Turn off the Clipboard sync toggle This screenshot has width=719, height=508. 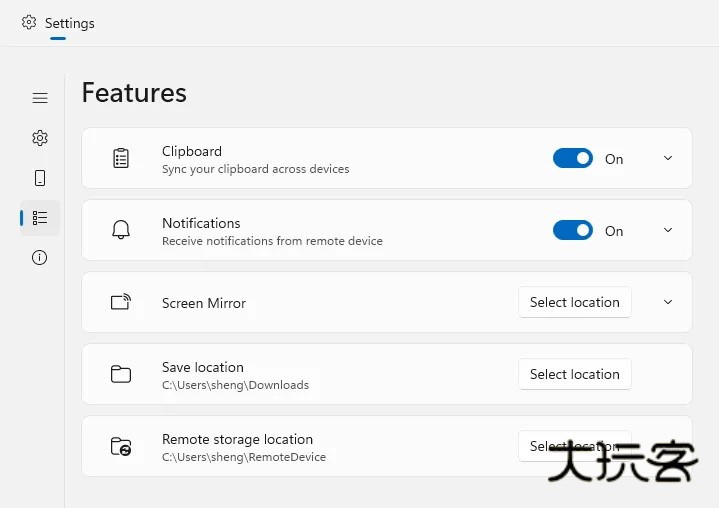point(573,158)
